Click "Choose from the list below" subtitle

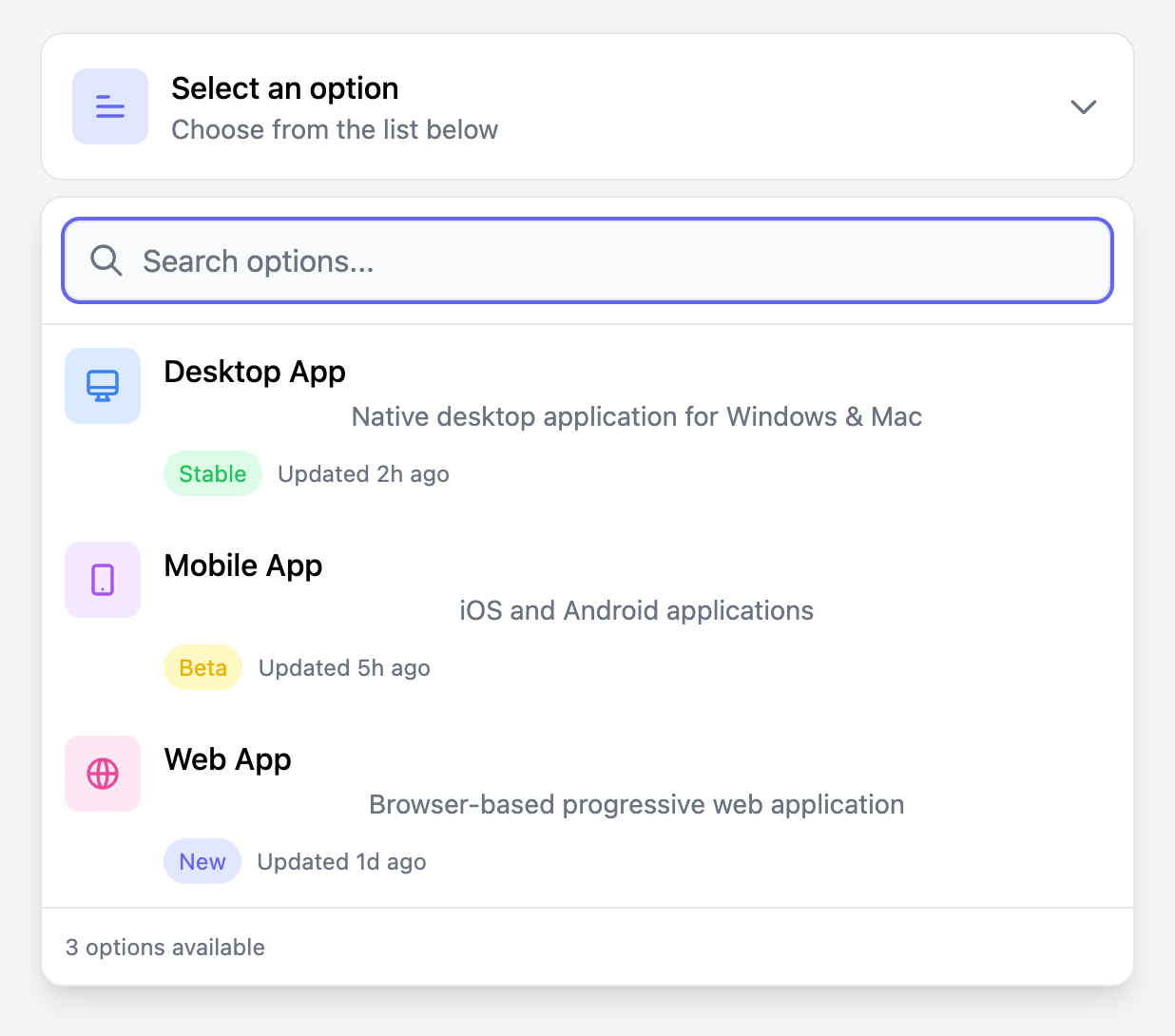(x=335, y=129)
